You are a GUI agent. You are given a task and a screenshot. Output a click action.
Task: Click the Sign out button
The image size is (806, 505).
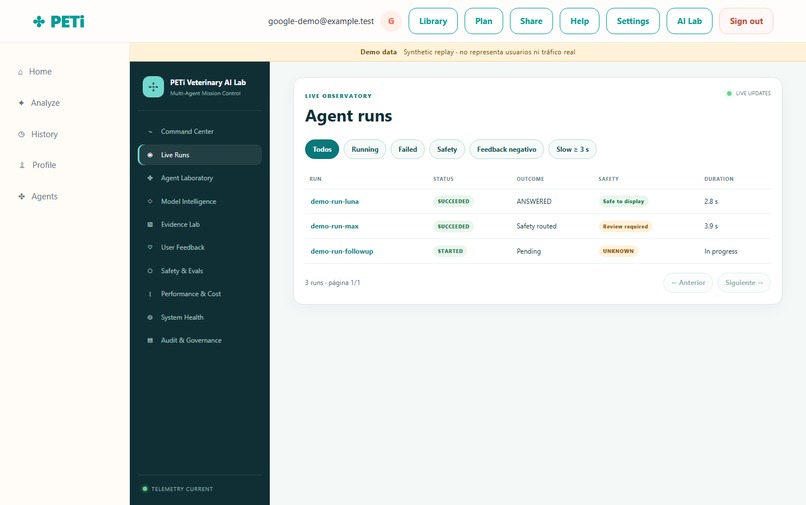click(746, 21)
